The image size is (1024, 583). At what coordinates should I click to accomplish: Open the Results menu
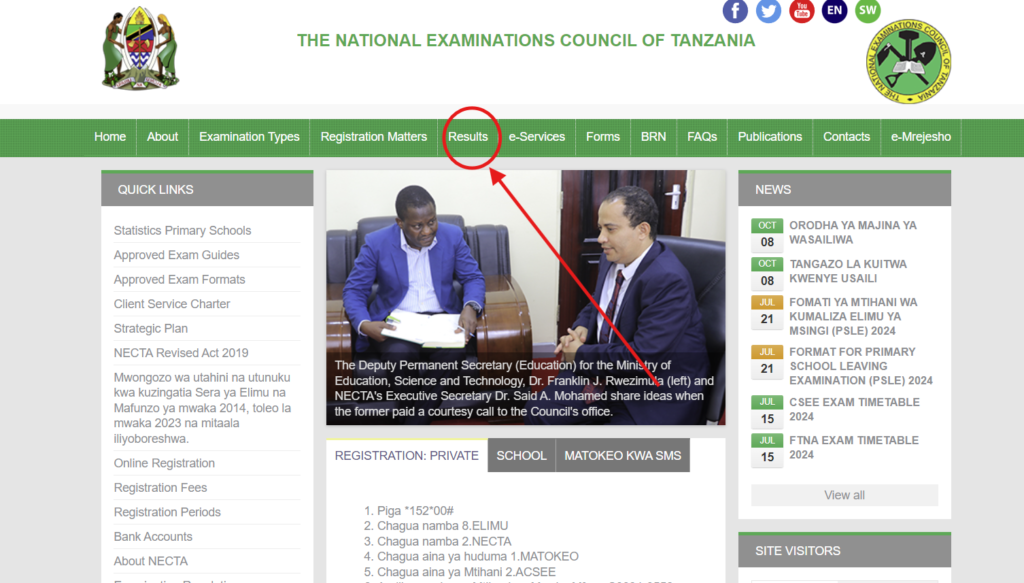[468, 137]
